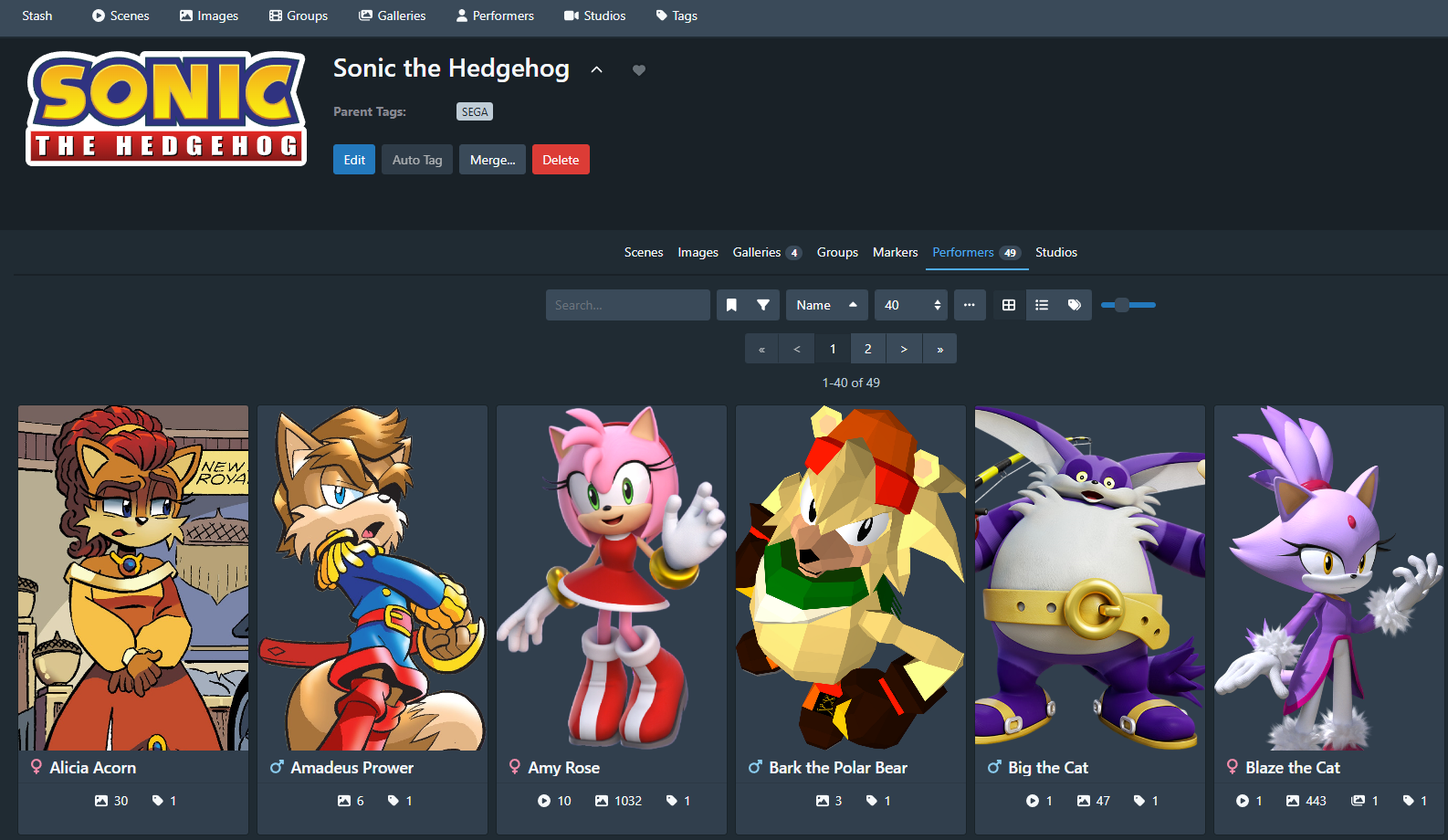Open saved filters bookmark icon
Viewport: 1448px width, 840px height.
coord(731,305)
